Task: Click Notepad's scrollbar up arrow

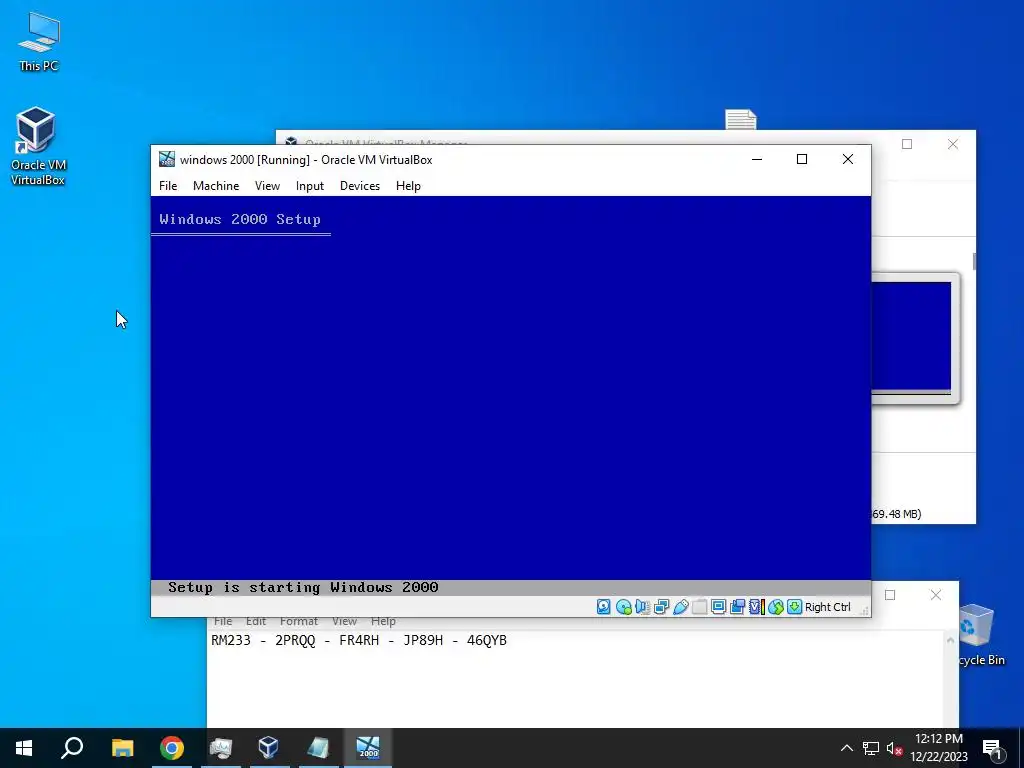Action: tap(950, 640)
